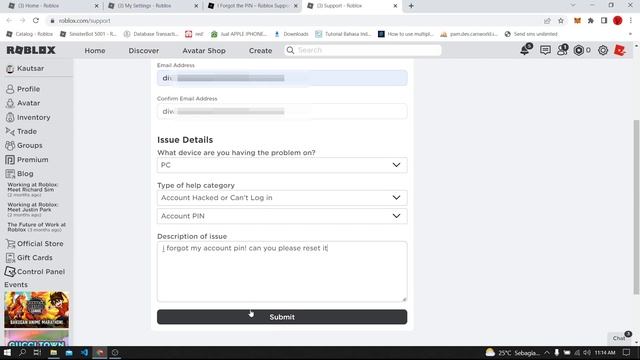Image resolution: width=640 pixels, height=360 pixels.
Task: Open Chrome three-dot menu
Action: point(631,20)
